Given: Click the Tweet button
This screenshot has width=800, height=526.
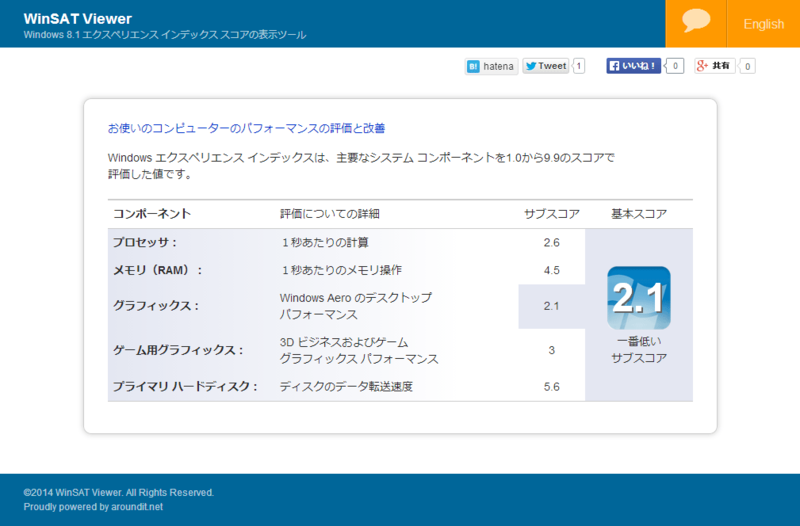Looking at the screenshot, I should click(x=545, y=66).
